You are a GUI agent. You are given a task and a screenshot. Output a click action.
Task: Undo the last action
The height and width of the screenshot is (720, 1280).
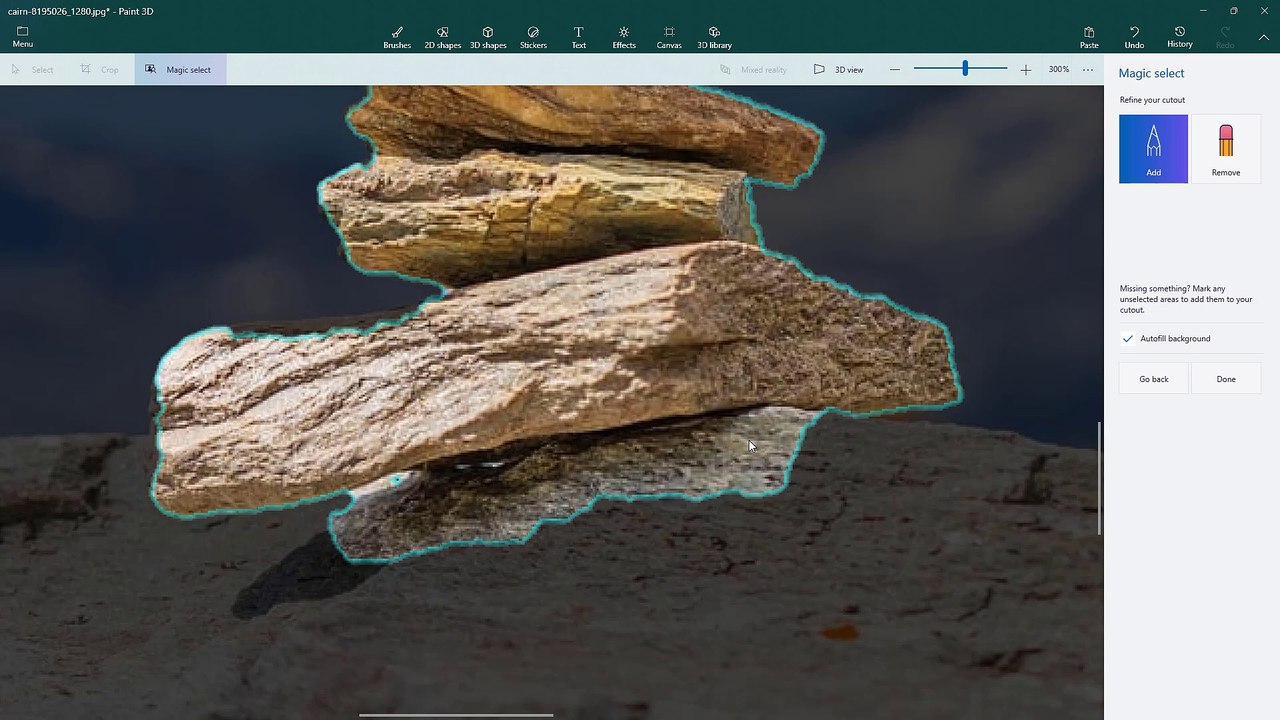point(1134,38)
